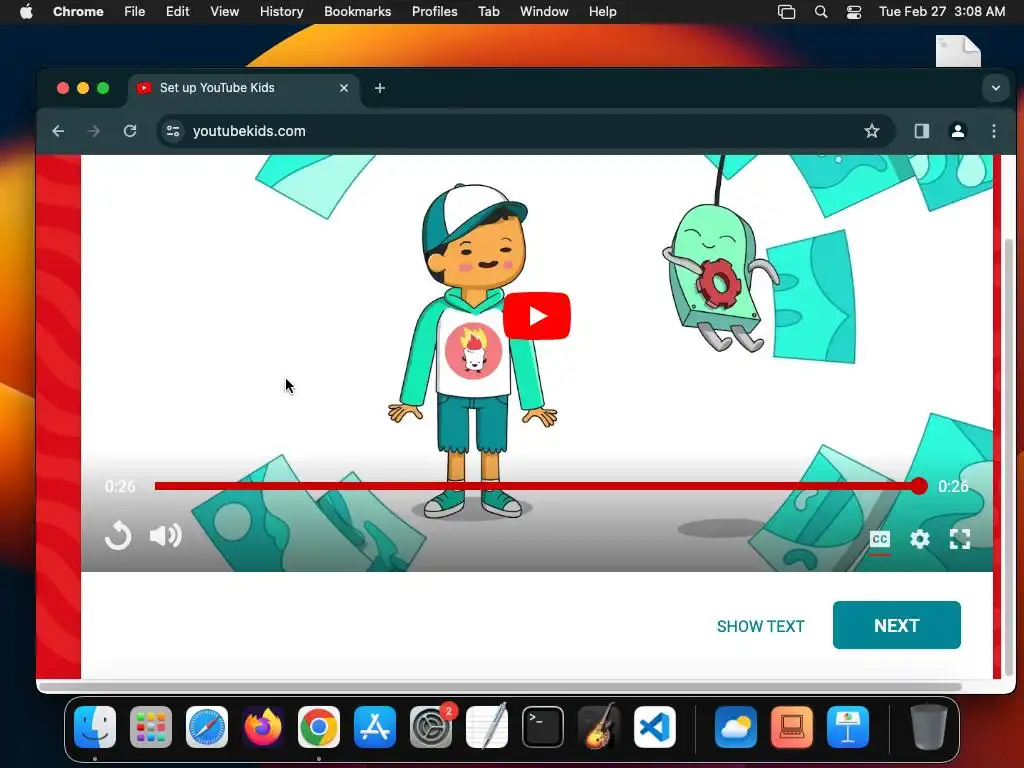Screen dimensions: 1024x768
Task: Click the date and time in menu bar
Action: click(x=942, y=12)
